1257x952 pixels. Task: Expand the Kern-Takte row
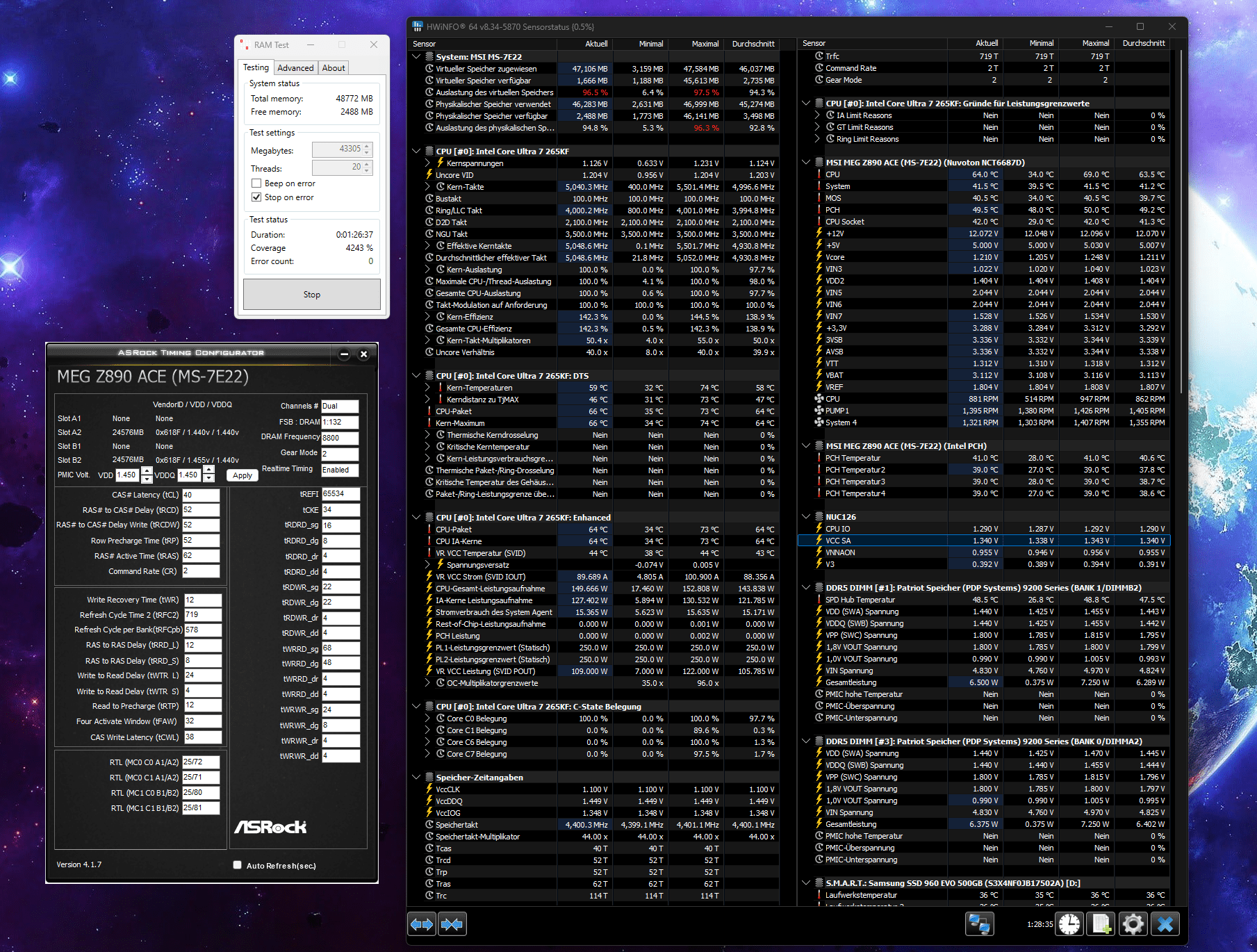[428, 187]
